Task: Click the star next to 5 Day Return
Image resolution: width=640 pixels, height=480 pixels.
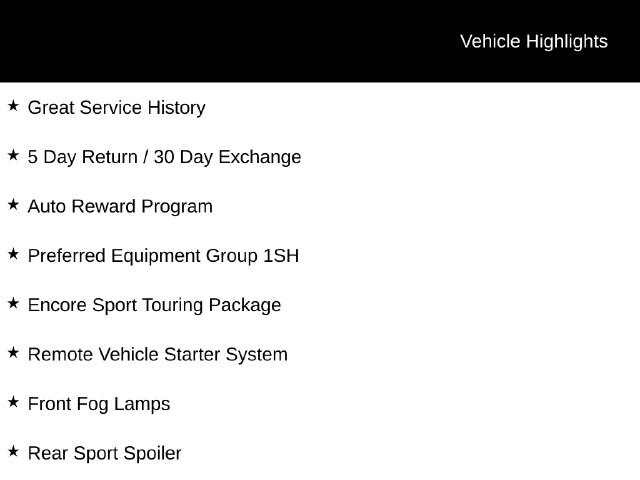Action: 13,155
